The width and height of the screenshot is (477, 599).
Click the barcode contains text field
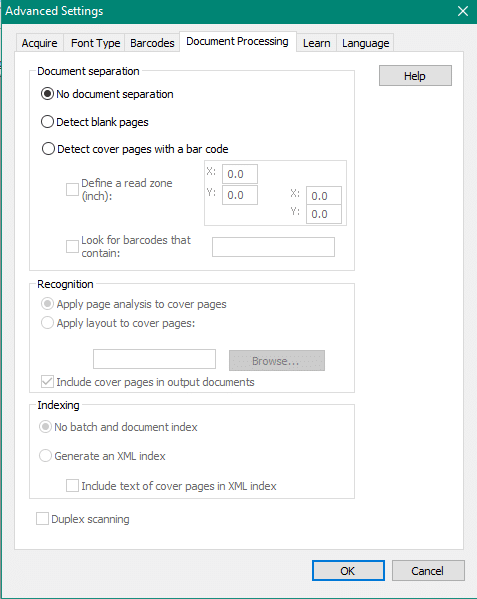coord(273,247)
